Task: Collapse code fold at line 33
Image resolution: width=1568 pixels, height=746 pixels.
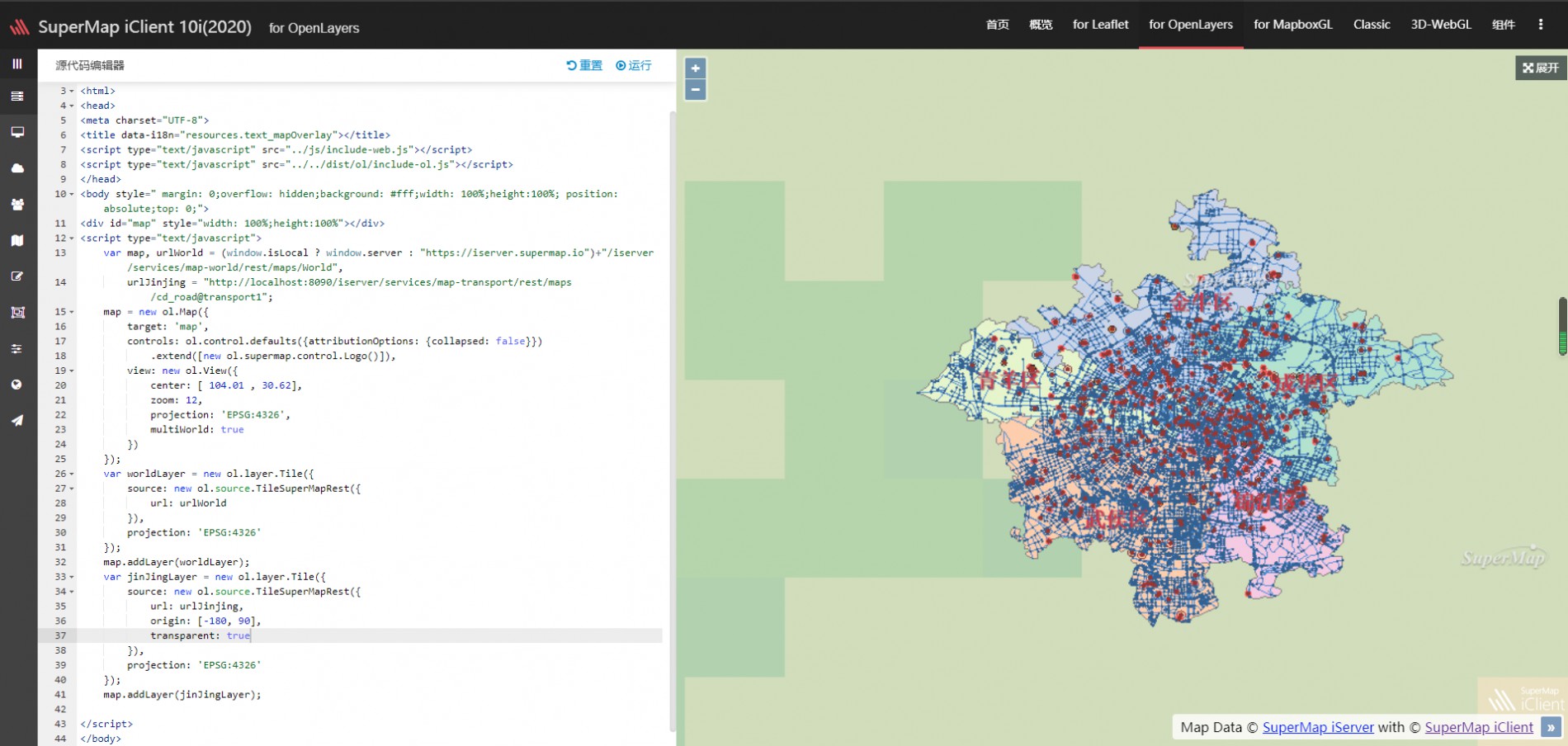Action: click(72, 577)
